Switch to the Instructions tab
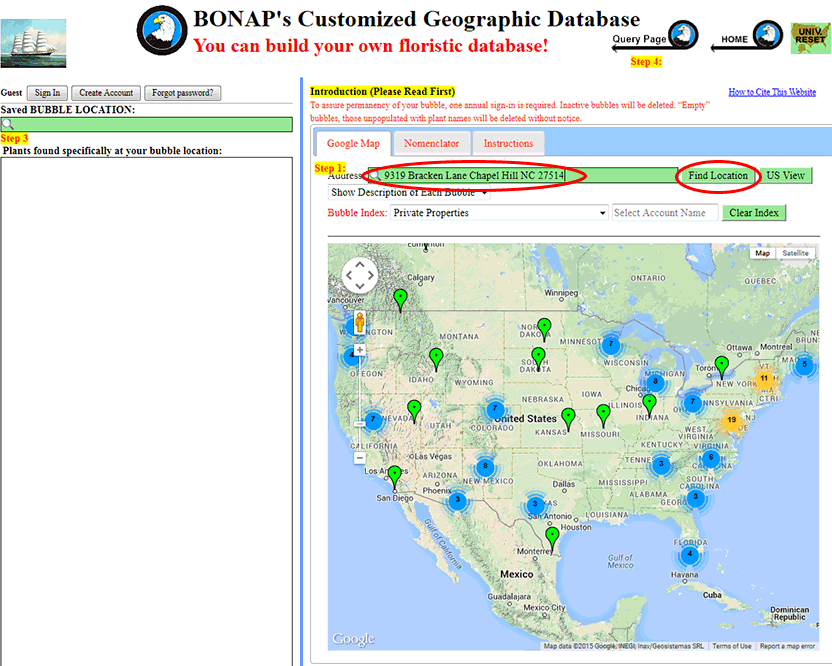The height and width of the screenshot is (666, 832). click(508, 143)
